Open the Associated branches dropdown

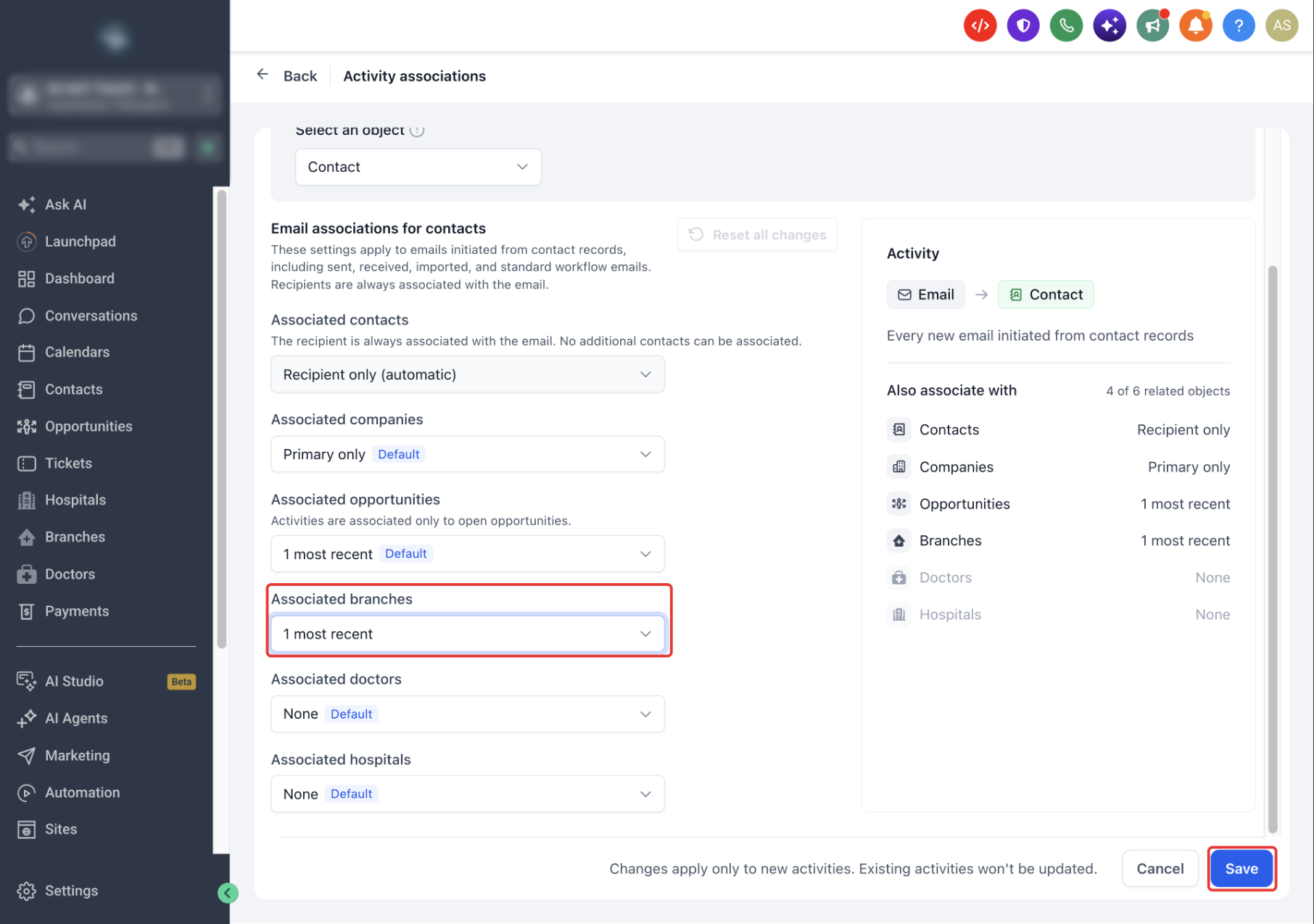[x=468, y=634]
